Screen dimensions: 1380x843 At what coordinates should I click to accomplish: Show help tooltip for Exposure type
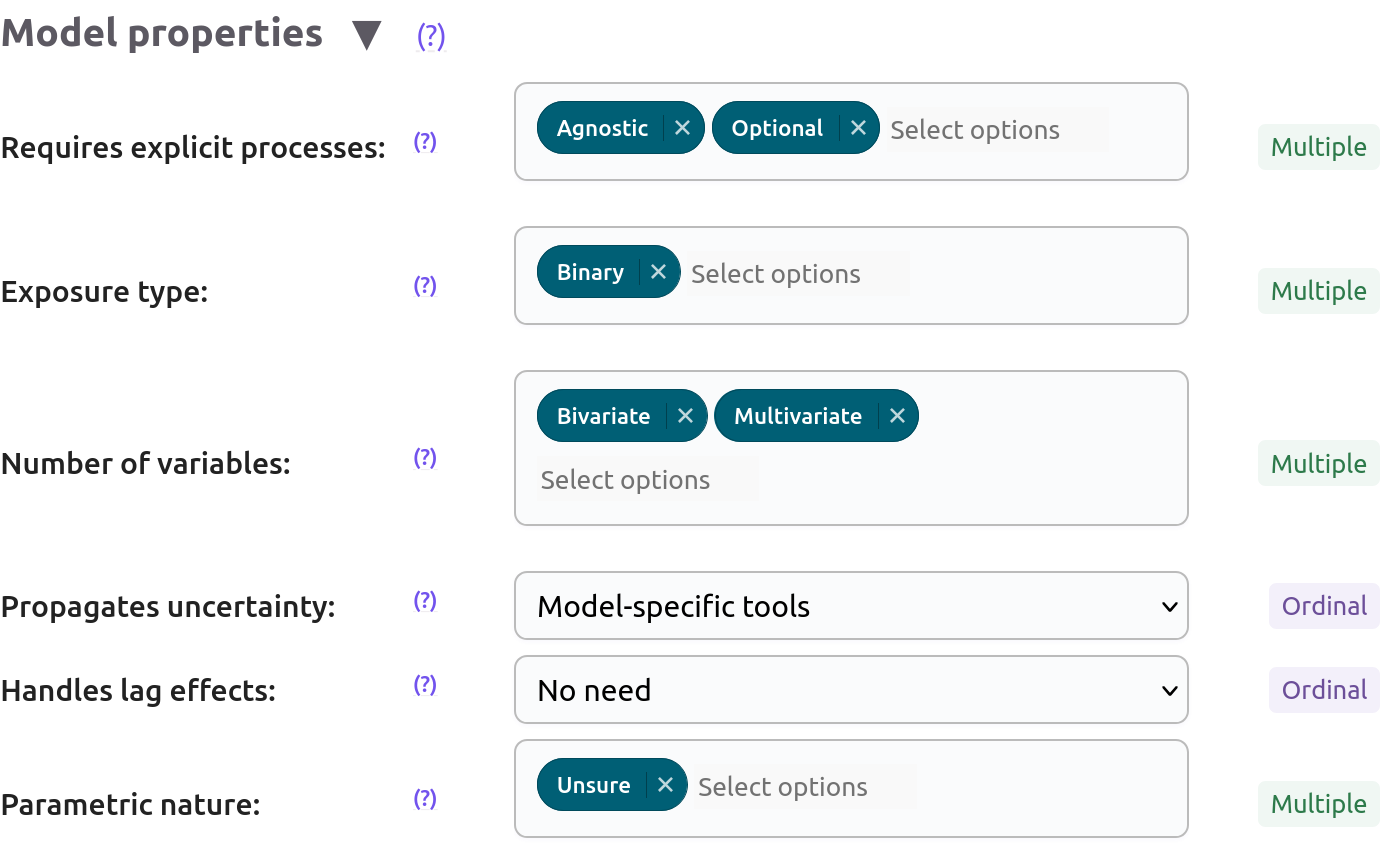tap(425, 286)
